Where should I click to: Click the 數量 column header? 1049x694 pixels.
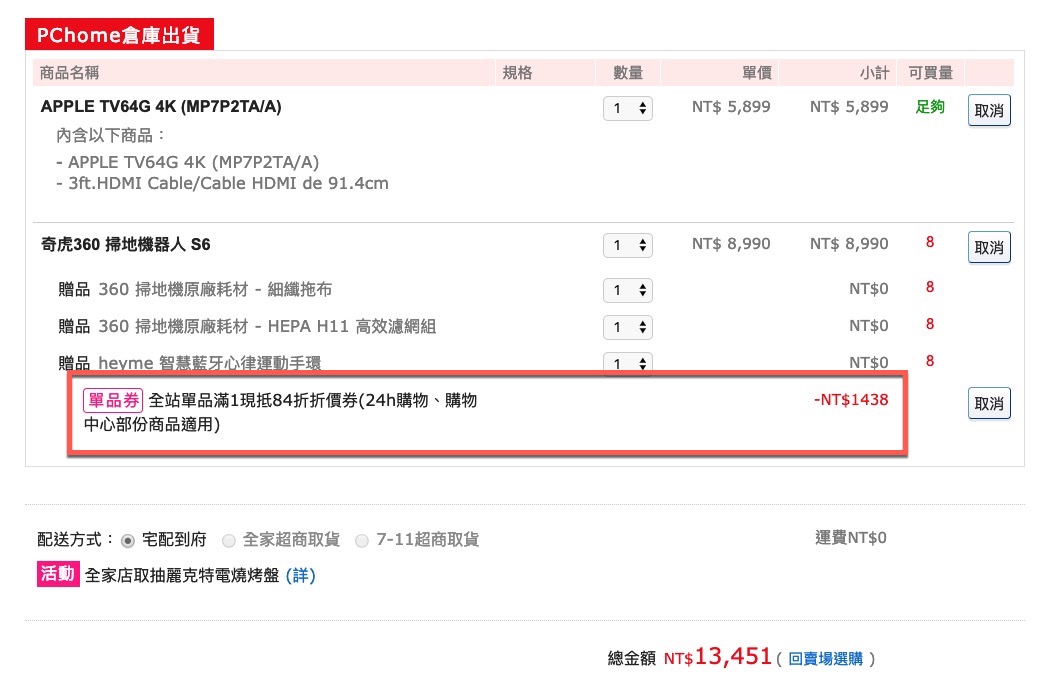tap(628, 73)
